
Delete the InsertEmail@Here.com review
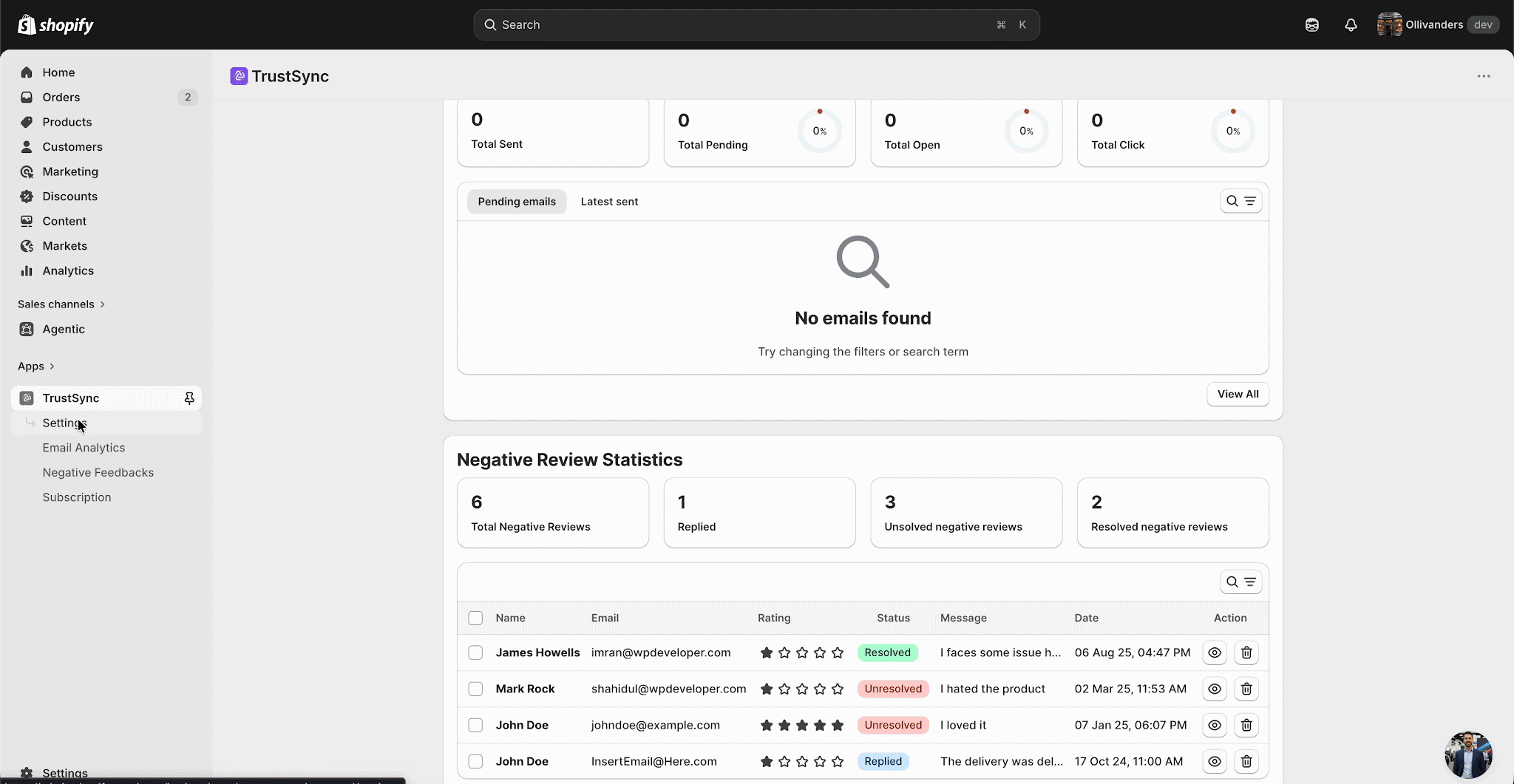click(1246, 761)
